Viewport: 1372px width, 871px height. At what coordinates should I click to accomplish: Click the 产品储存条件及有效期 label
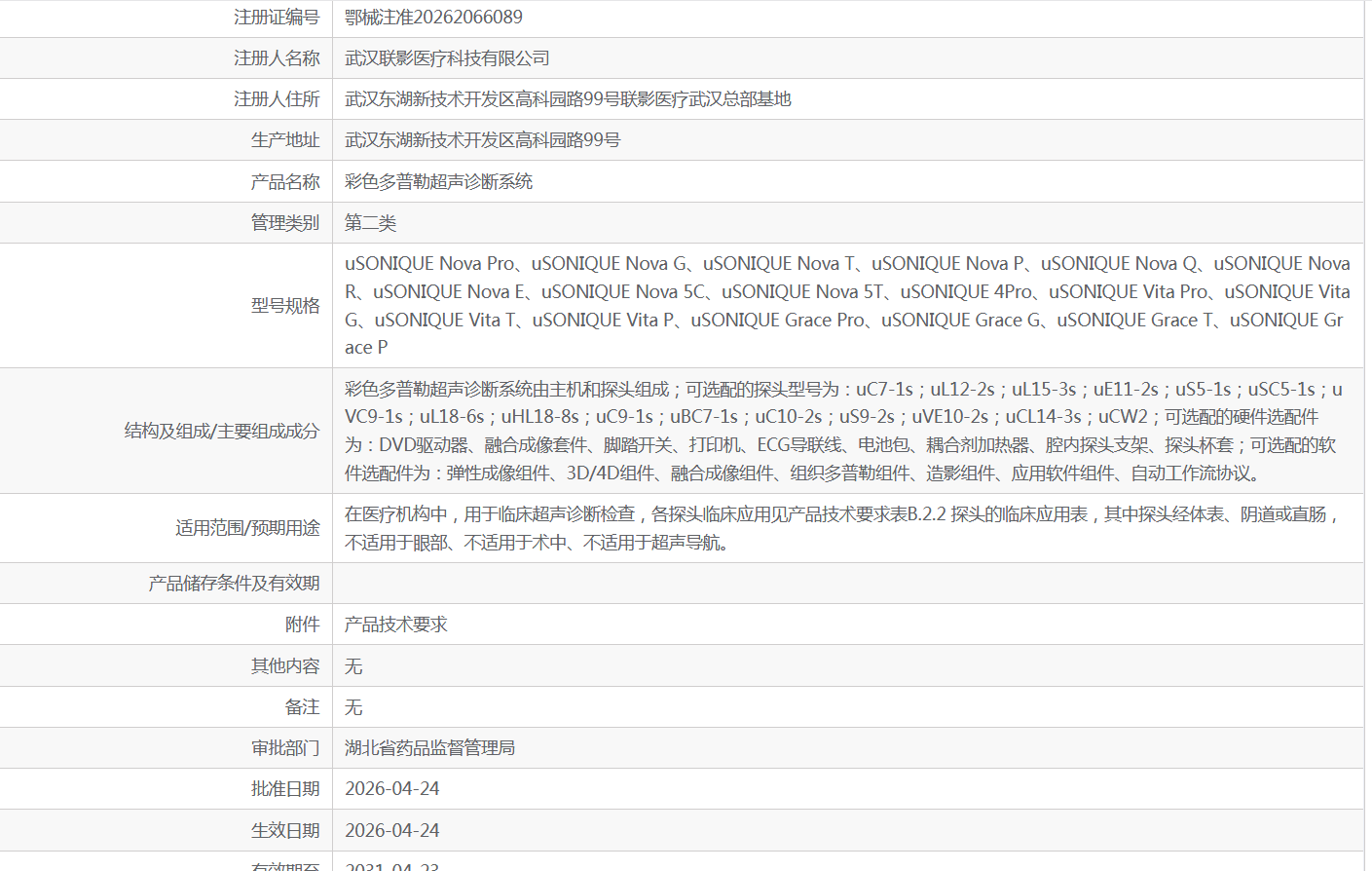pyautogui.click(x=234, y=584)
